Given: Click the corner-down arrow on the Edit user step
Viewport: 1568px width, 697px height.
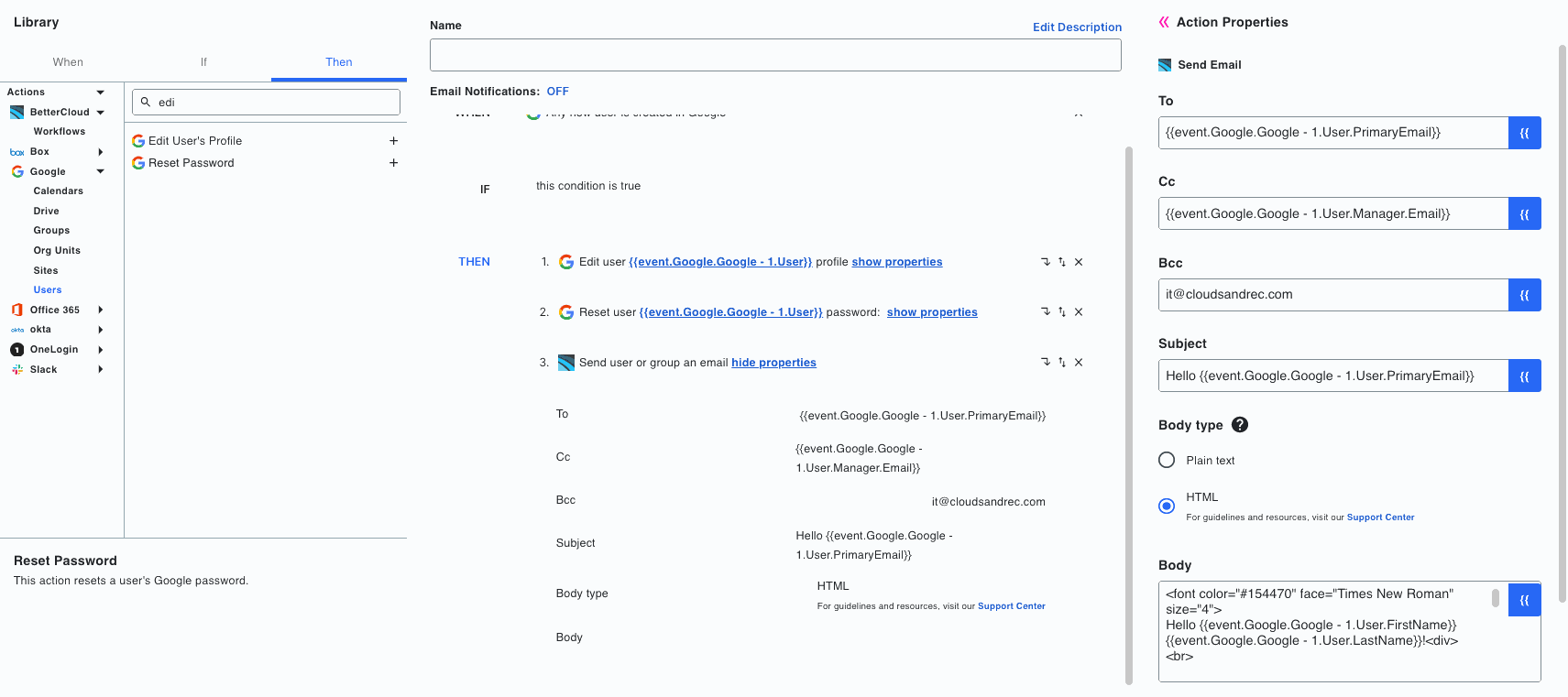Looking at the screenshot, I should [1046, 262].
